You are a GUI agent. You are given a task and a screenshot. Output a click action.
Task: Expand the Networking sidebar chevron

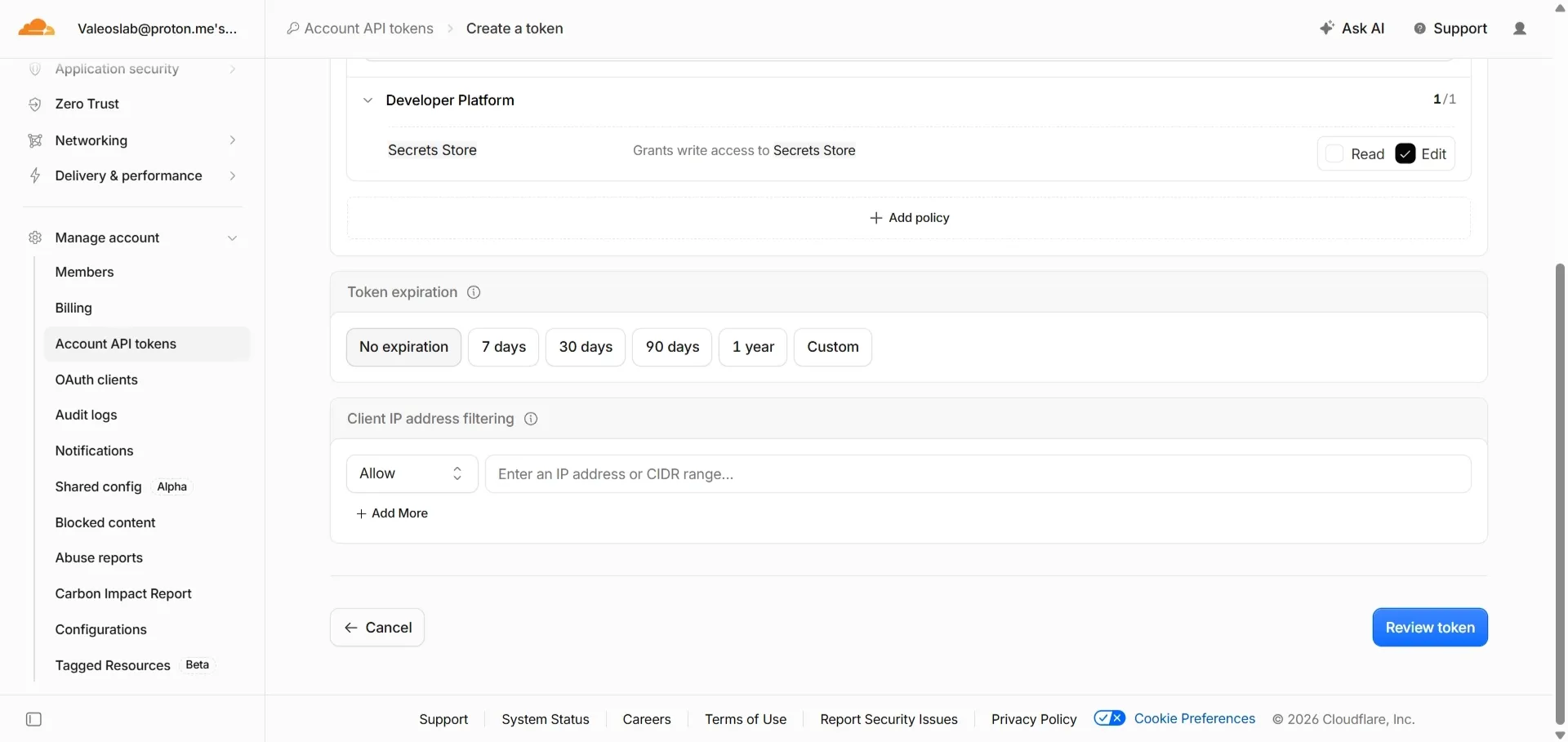233,140
